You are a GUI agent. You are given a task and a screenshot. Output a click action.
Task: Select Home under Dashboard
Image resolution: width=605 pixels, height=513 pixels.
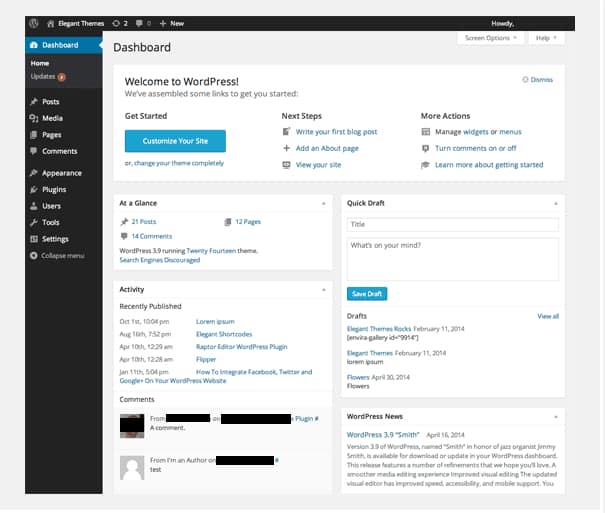pos(40,63)
